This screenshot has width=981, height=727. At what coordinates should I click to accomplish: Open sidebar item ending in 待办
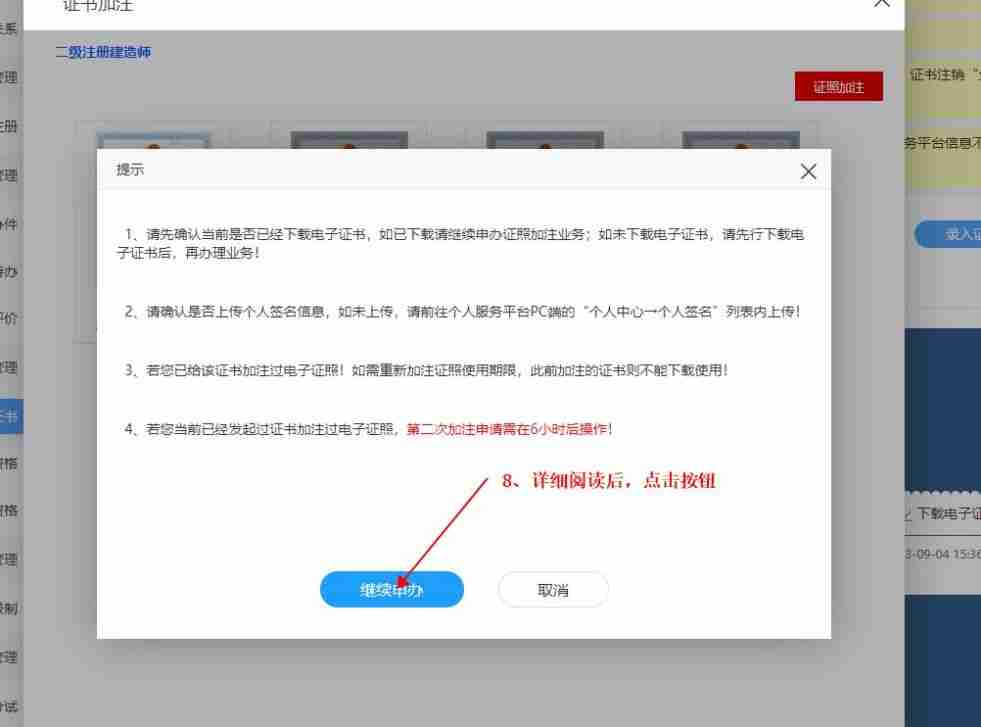(x=10, y=272)
